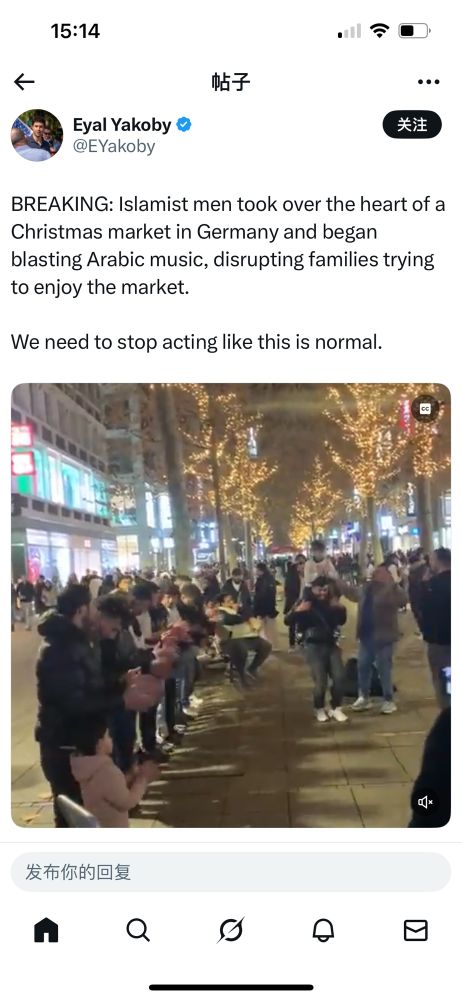Open Eyal Yakoby's profile avatar
Screen dimensions: 462x1000
coord(37,135)
